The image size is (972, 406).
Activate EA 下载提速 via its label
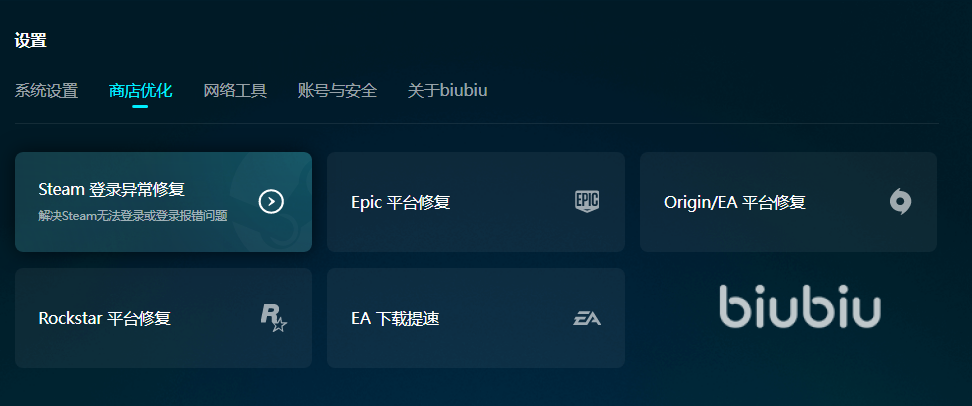395,319
